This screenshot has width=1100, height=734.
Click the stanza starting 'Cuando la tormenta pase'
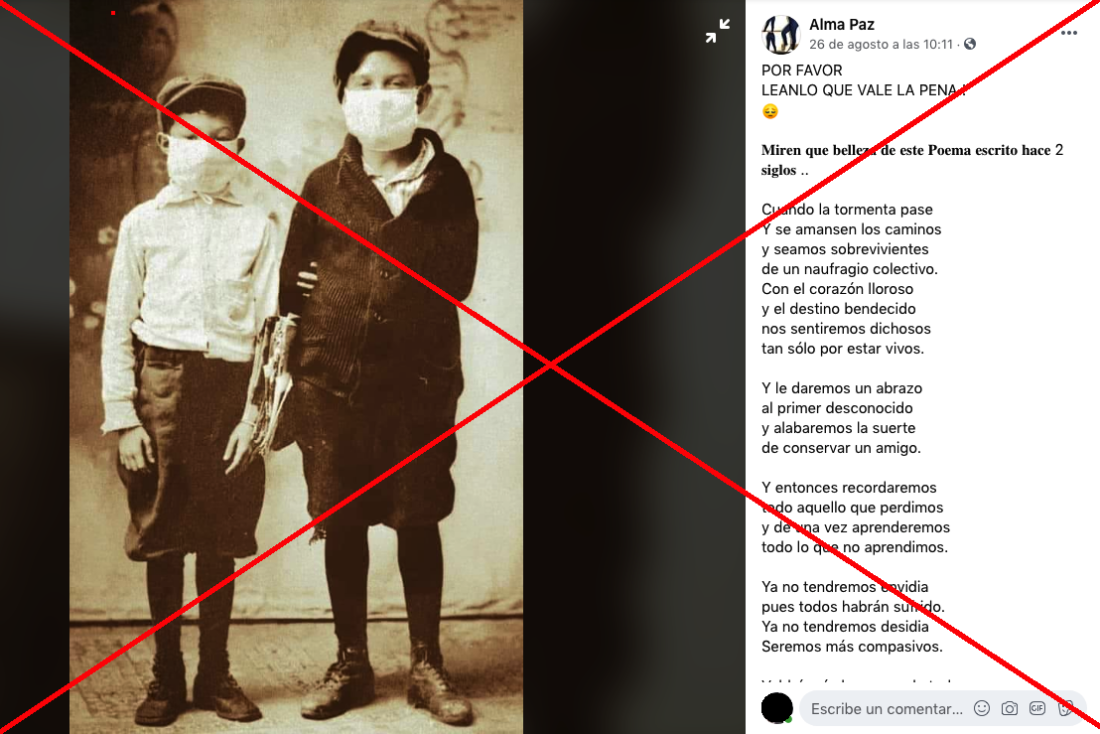pyautogui.click(x=851, y=279)
